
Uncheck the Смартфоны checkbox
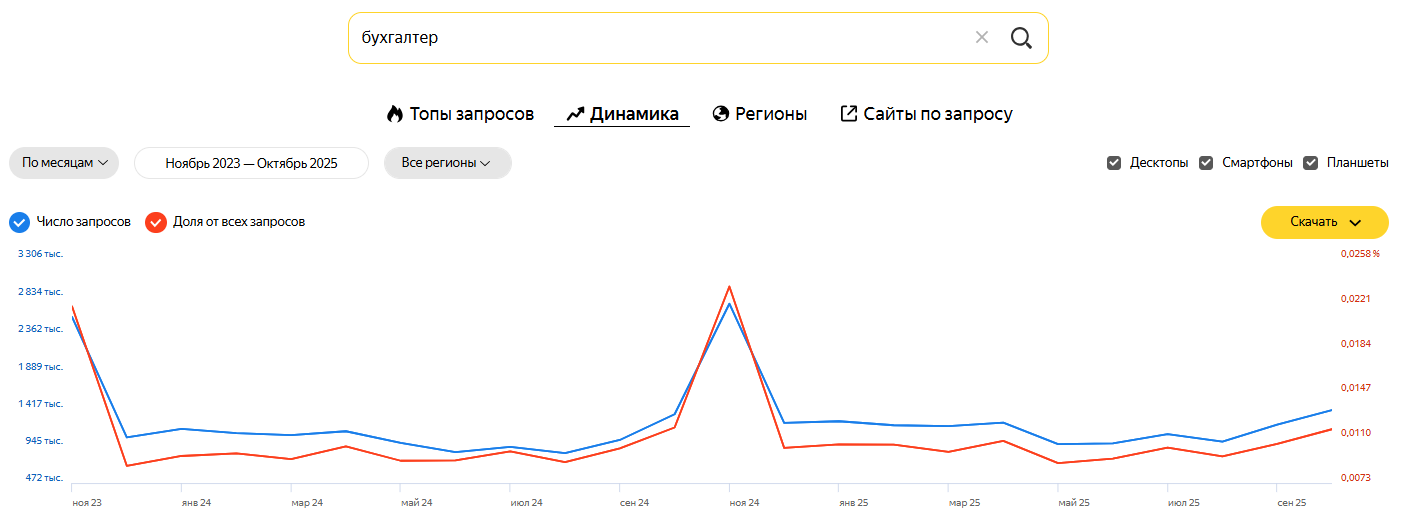(x=1206, y=163)
